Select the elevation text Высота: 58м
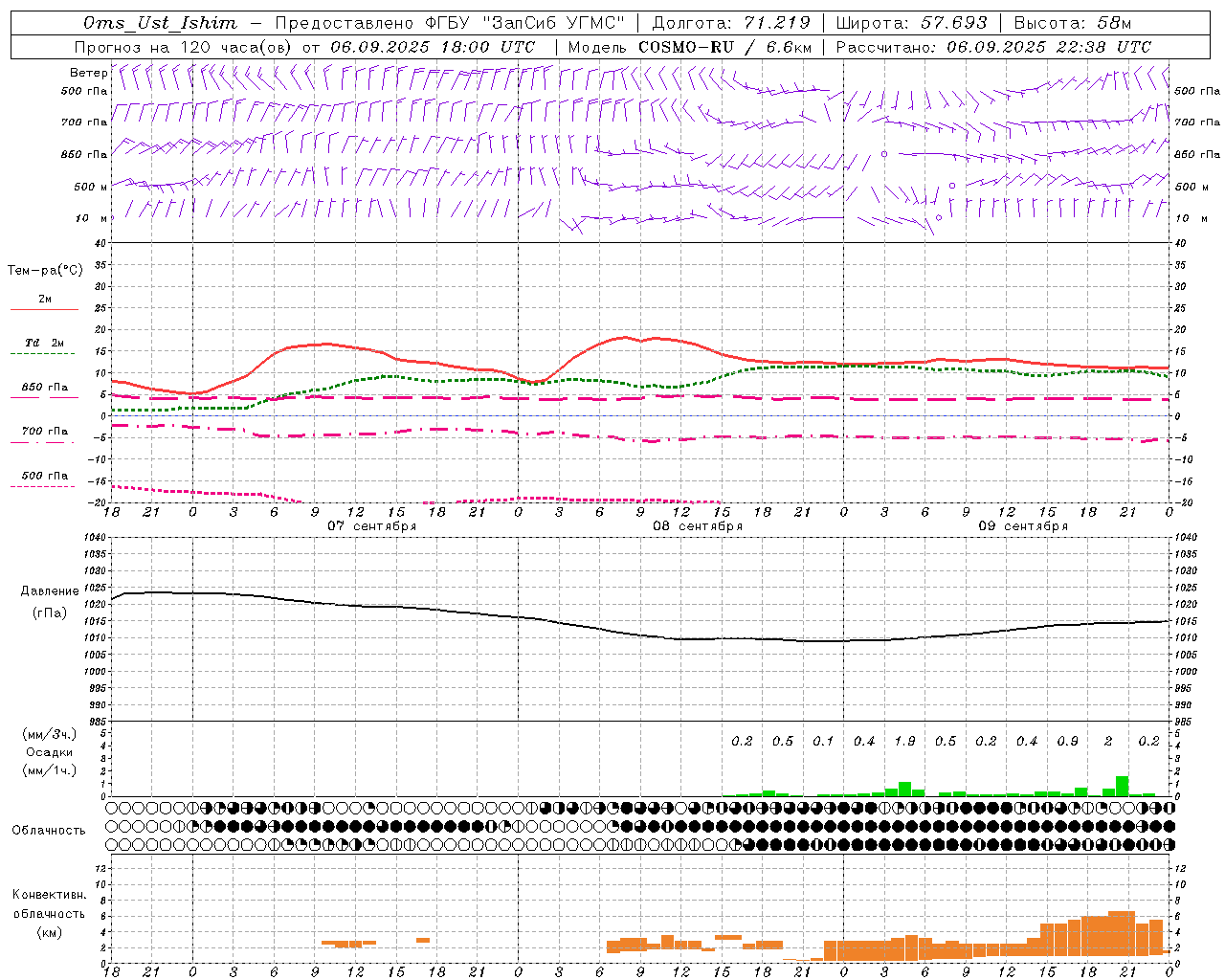Image resolution: width=1225 pixels, height=980 pixels. click(1072, 23)
